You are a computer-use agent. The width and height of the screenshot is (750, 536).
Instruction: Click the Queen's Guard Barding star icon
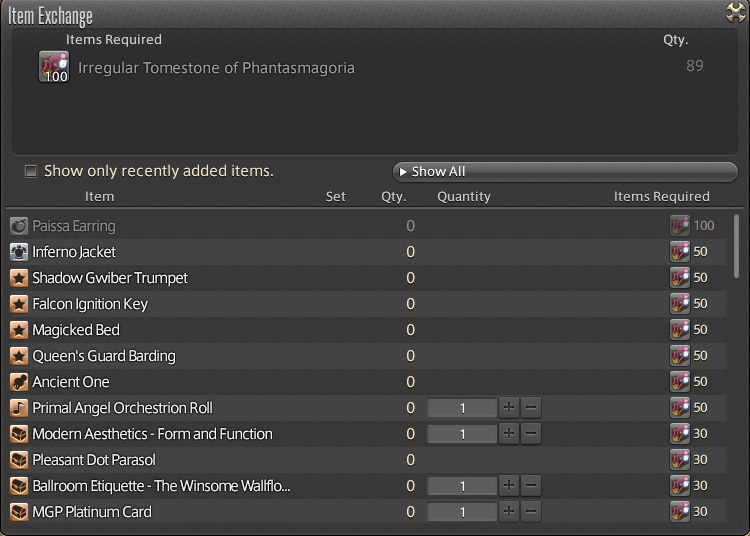pyautogui.click(x=19, y=356)
